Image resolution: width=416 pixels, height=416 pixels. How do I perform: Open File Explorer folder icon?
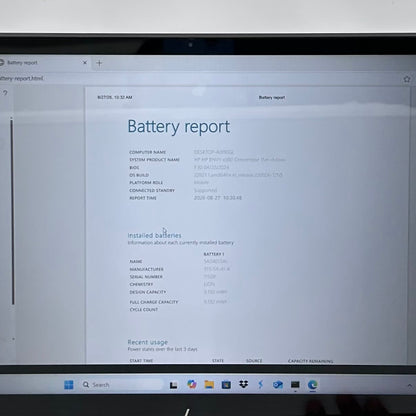(x=209, y=385)
